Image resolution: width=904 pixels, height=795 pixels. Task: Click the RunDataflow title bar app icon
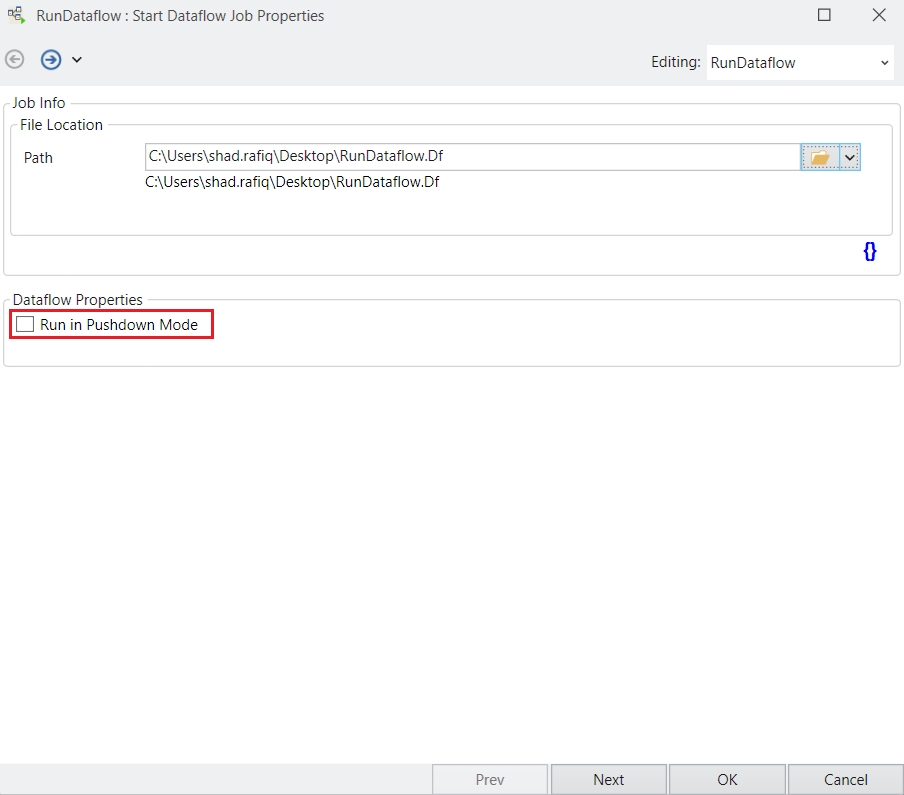(x=17, y=15)
